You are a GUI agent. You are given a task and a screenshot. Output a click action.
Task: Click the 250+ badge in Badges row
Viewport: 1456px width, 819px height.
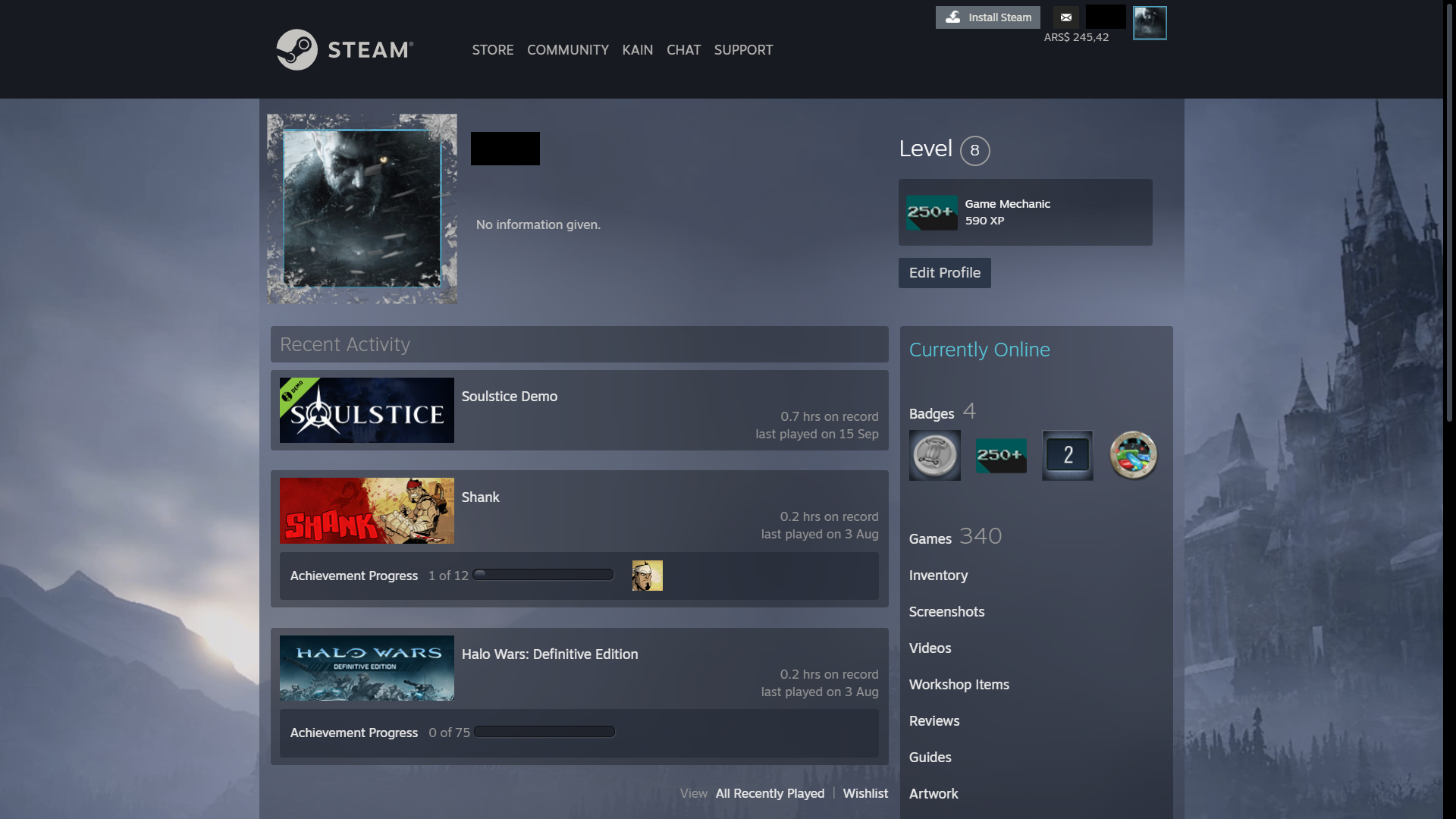1001,455
